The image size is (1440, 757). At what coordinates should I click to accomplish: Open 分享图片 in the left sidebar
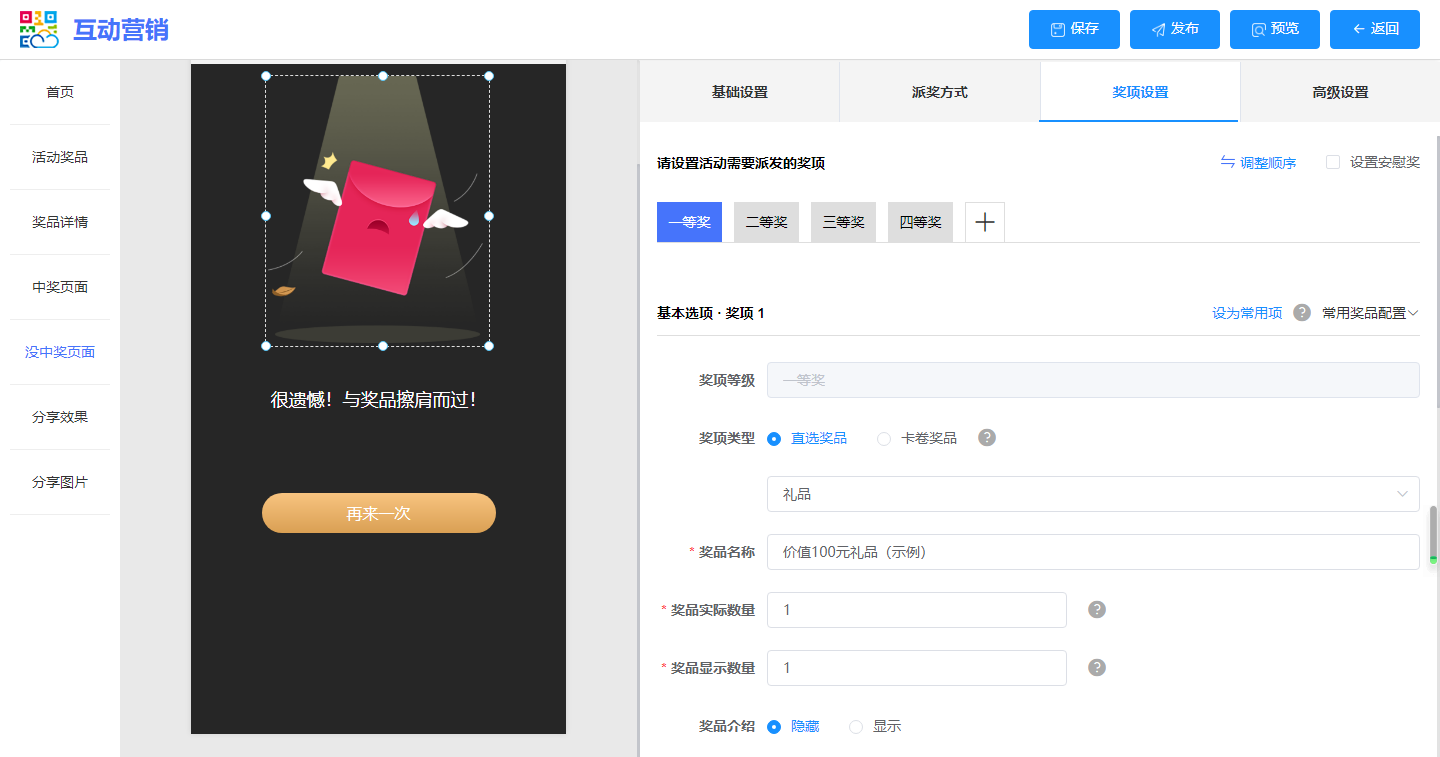click(60, 482)
